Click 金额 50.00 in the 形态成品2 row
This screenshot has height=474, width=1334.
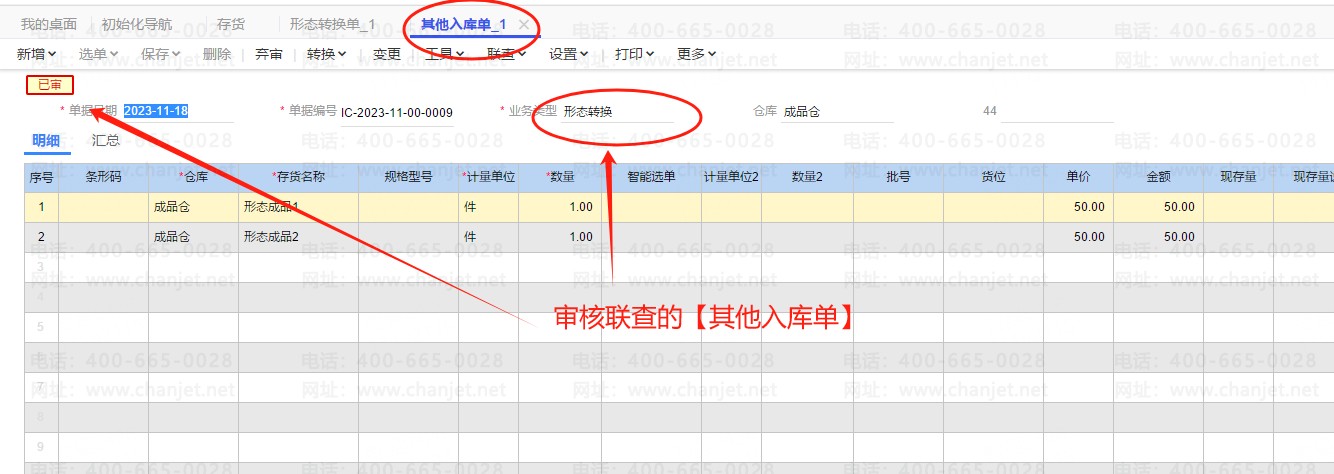coord(1158,237)
